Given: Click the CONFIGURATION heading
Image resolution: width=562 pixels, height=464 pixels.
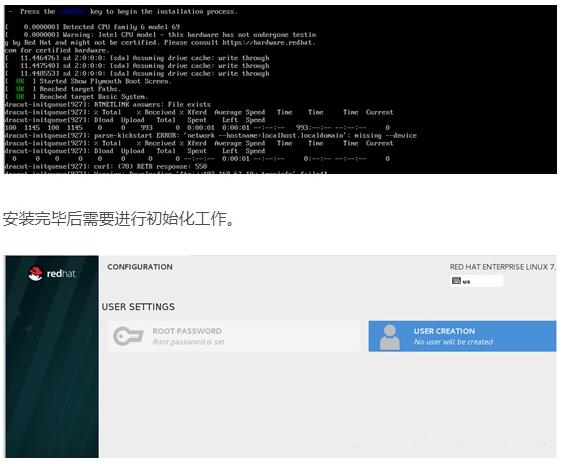Looking at the screenshot, I should click(x=140, y=267).
